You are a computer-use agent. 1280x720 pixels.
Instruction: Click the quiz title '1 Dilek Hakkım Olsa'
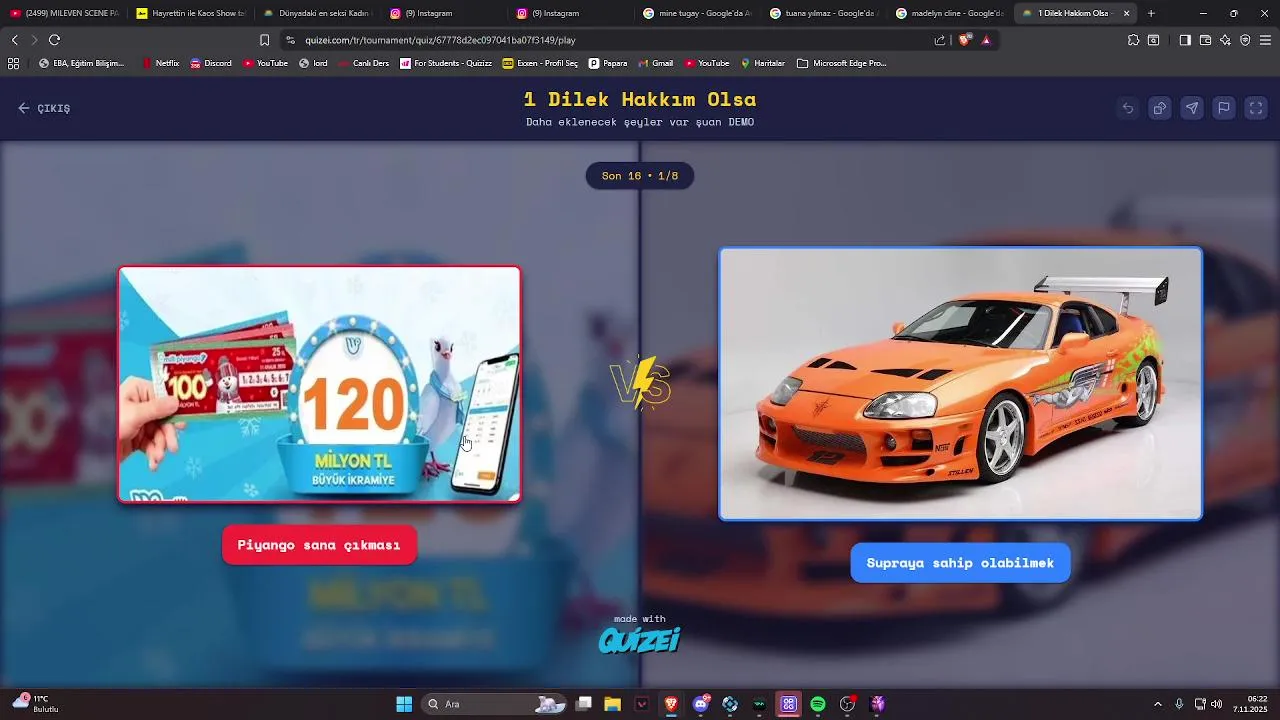[x=640, y=99]
